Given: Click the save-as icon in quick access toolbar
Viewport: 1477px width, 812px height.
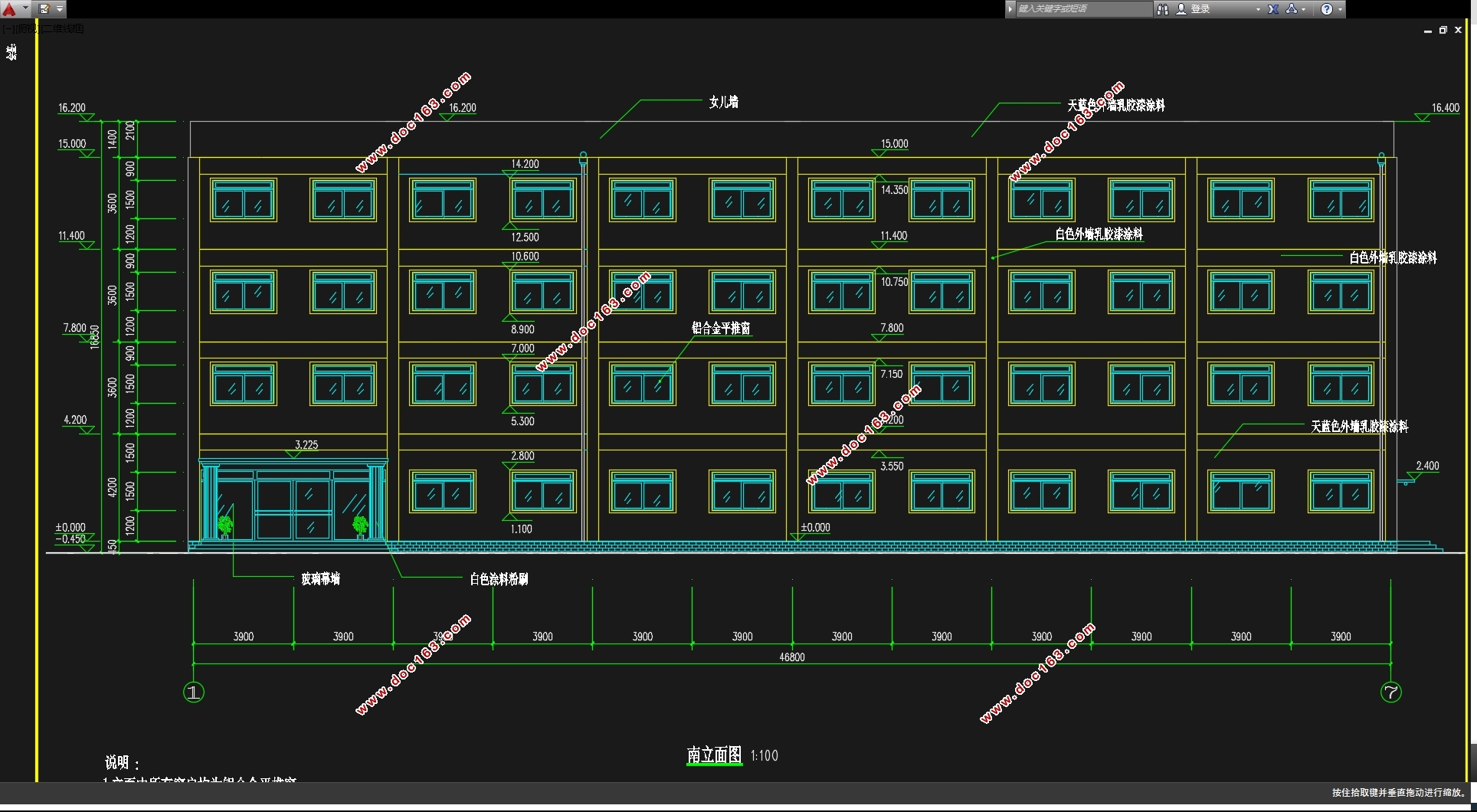Looking at the screenshot, I should (44, 9).
